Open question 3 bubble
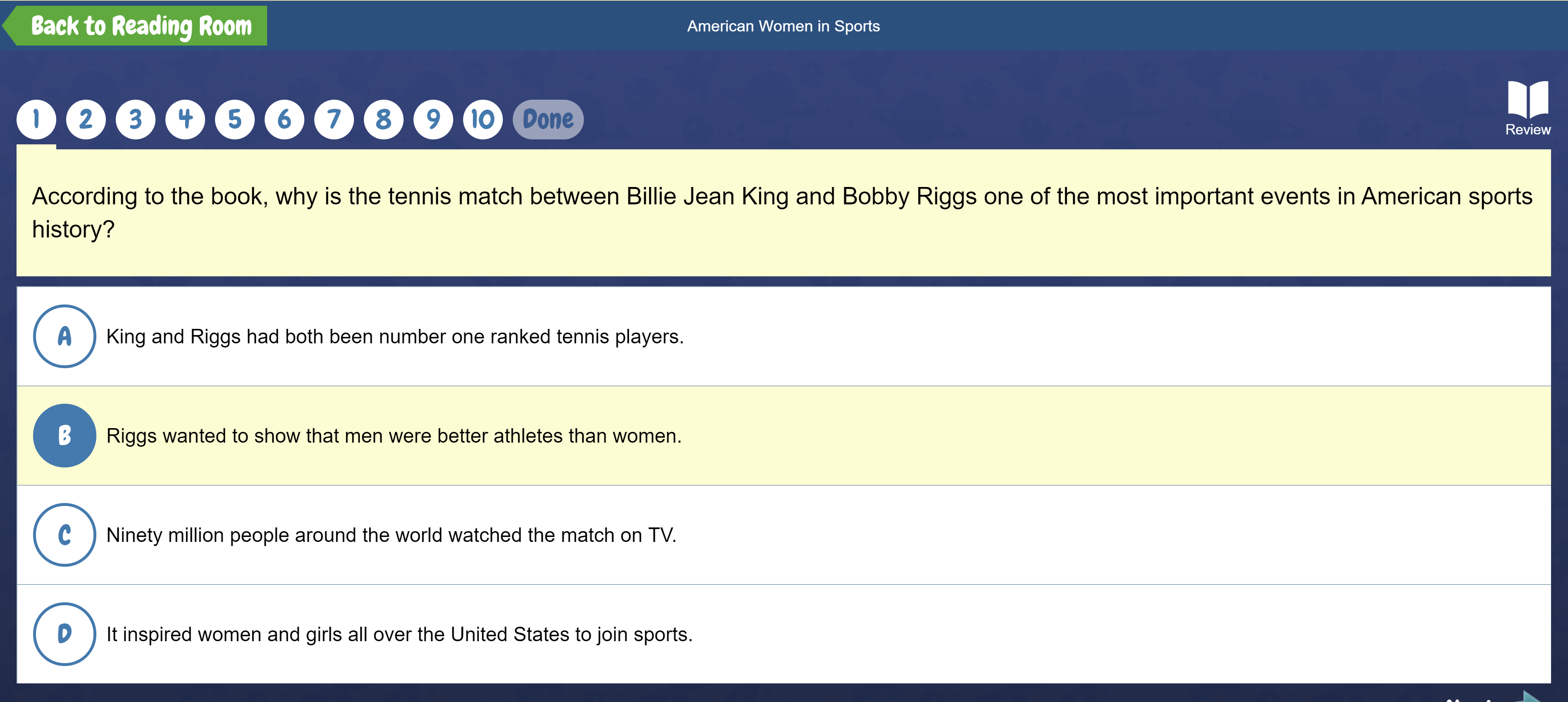Image resolution: width=1568 pixels, height=702 pixels. pyautogui.click(x=136, y=119)
